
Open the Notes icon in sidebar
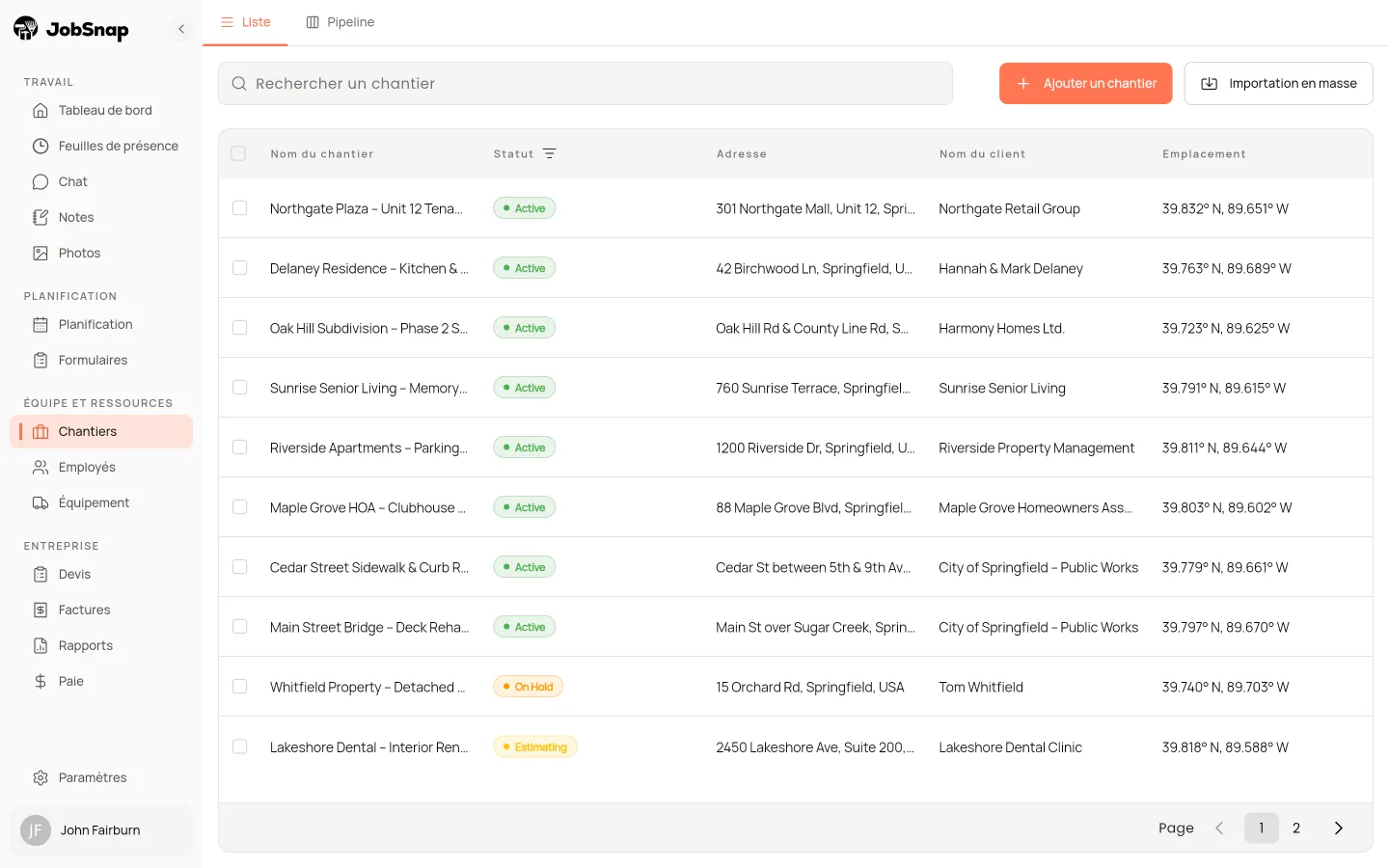click(41, 218)
